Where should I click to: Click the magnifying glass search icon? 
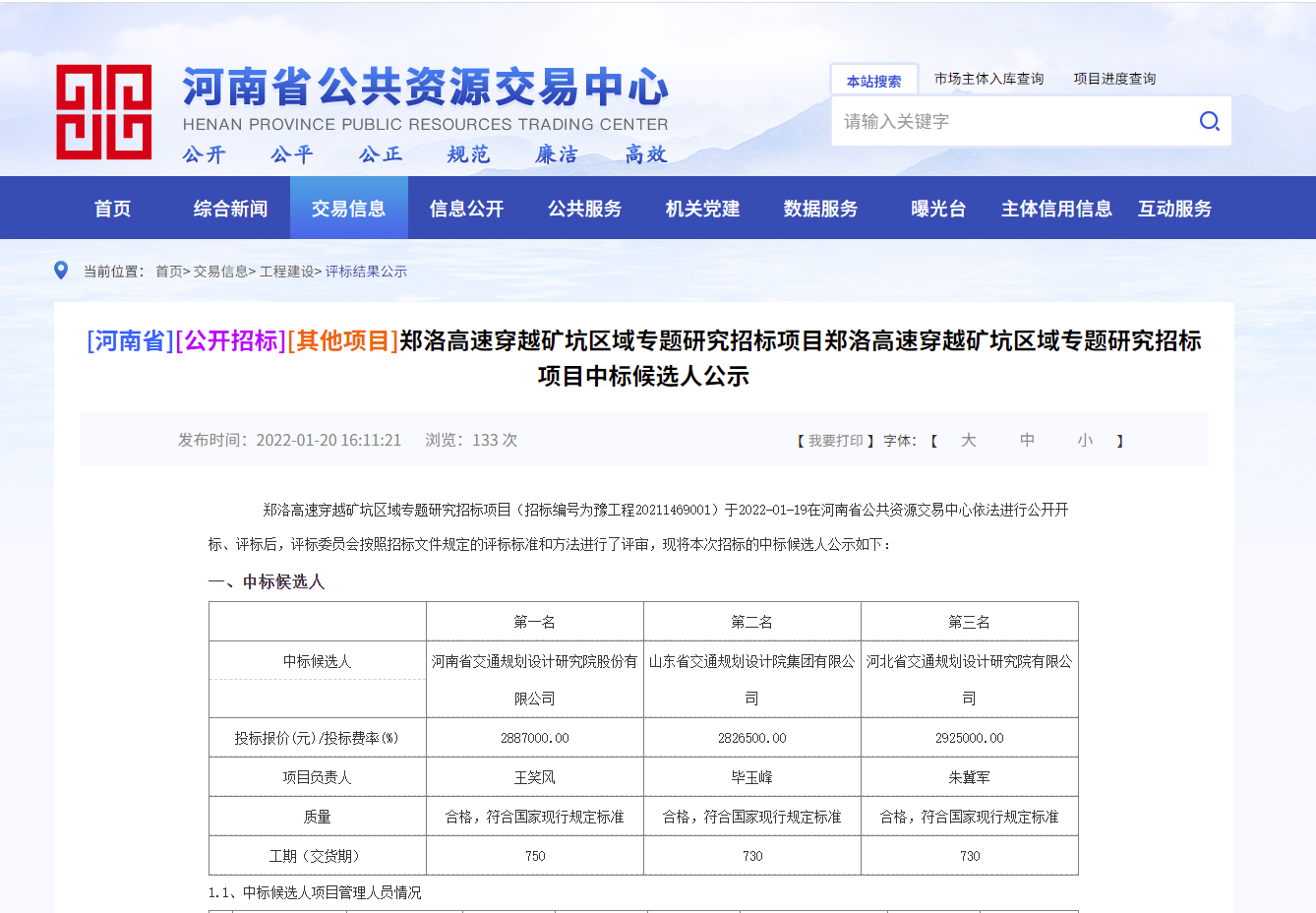coord(1209,120)
